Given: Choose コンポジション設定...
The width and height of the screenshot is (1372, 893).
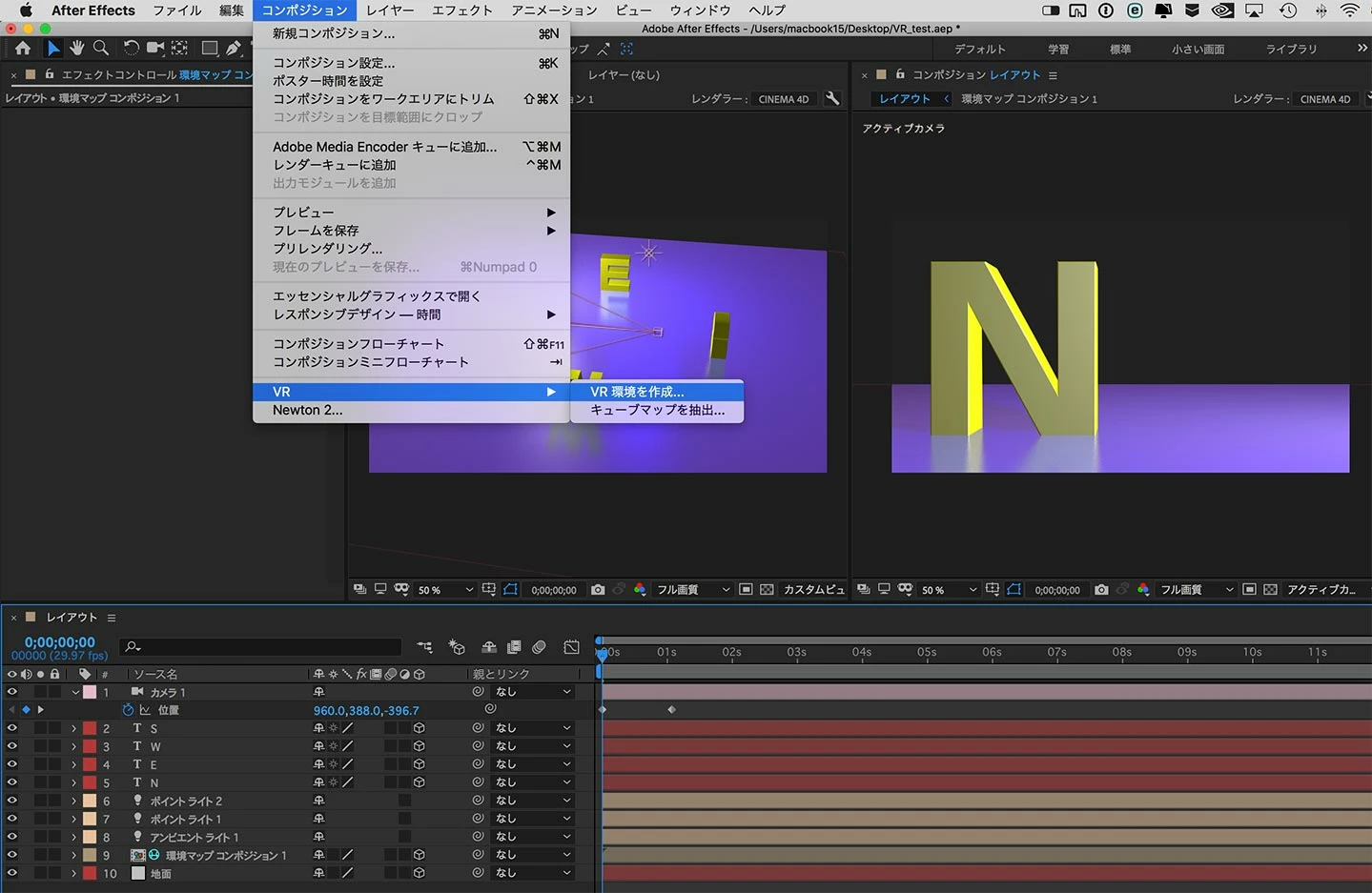Looking at the screenshot, I should 411,63.
